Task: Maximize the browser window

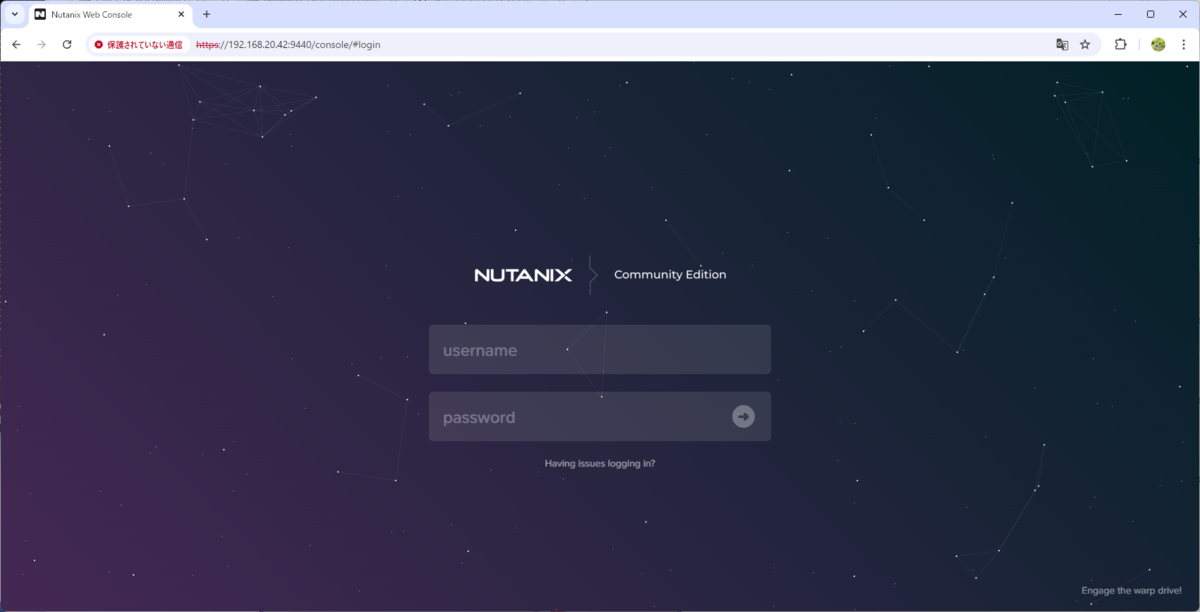Action: [1151, 14]
